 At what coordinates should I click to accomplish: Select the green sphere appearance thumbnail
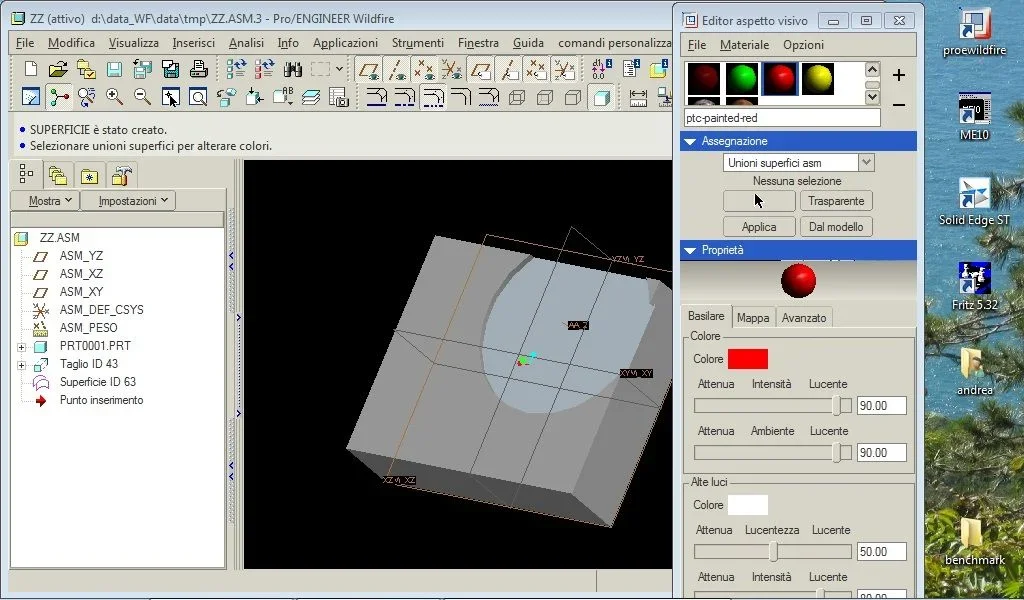click(742, 79)
